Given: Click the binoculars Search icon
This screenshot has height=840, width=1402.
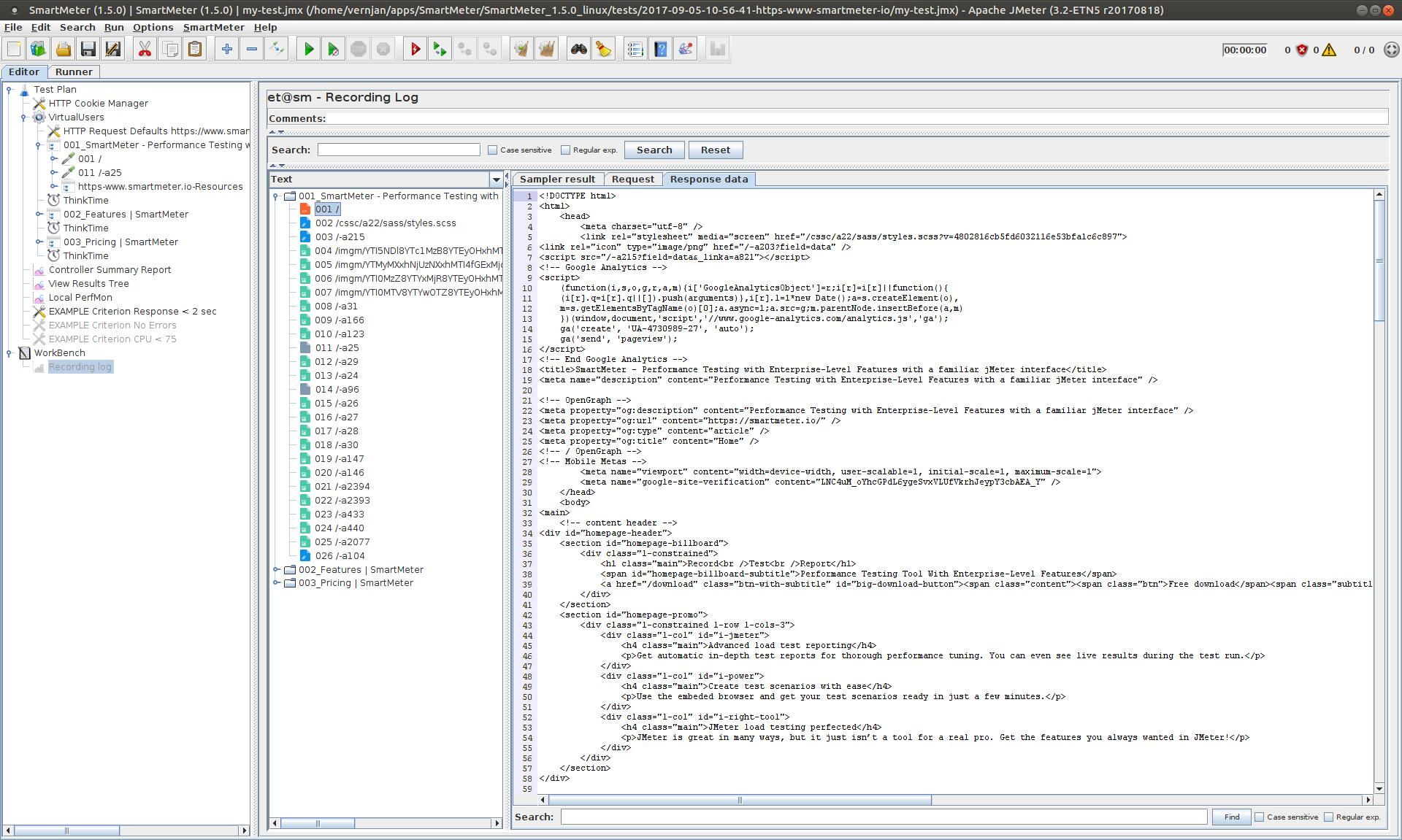Looking at the screenshot, I should [x=578, y=50].
